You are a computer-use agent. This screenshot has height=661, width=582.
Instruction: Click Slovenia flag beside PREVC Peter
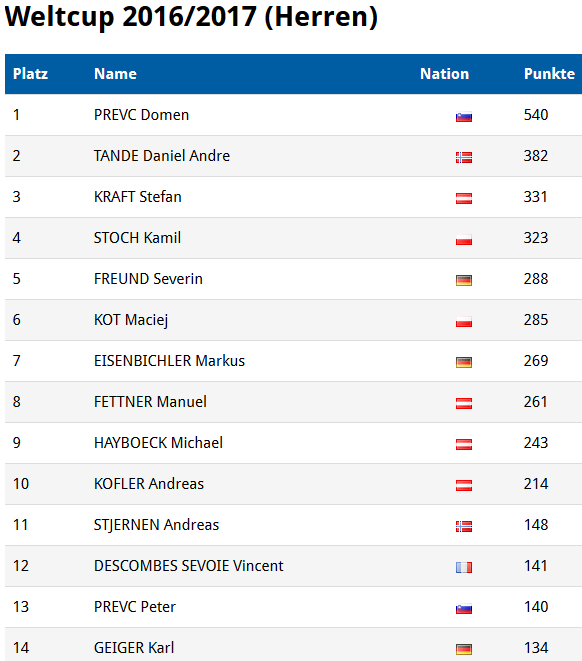click(x=464, y=608)
